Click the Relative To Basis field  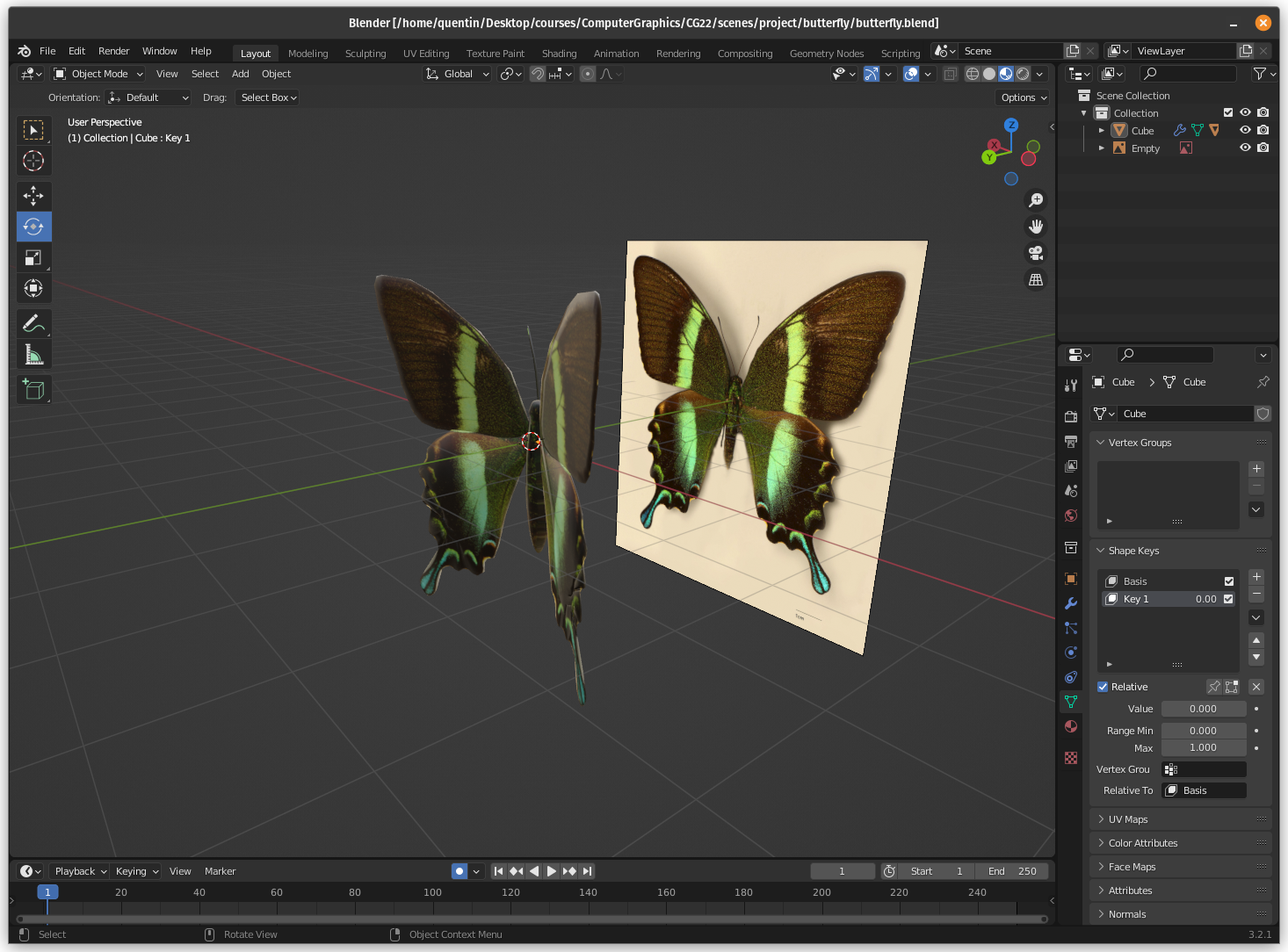coord(1205,790)
